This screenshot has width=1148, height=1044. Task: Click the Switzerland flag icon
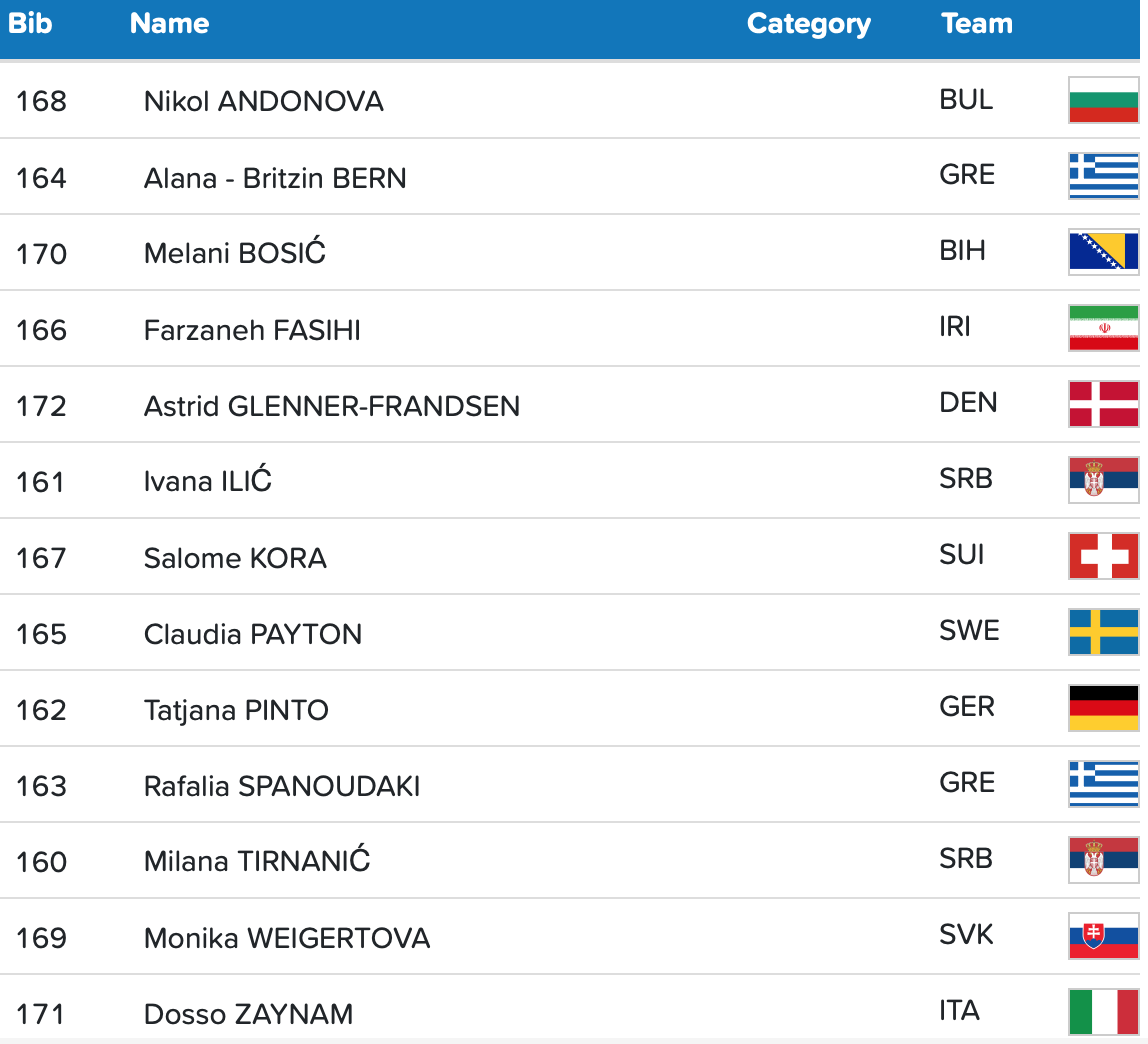click(x=1103, y=556)
